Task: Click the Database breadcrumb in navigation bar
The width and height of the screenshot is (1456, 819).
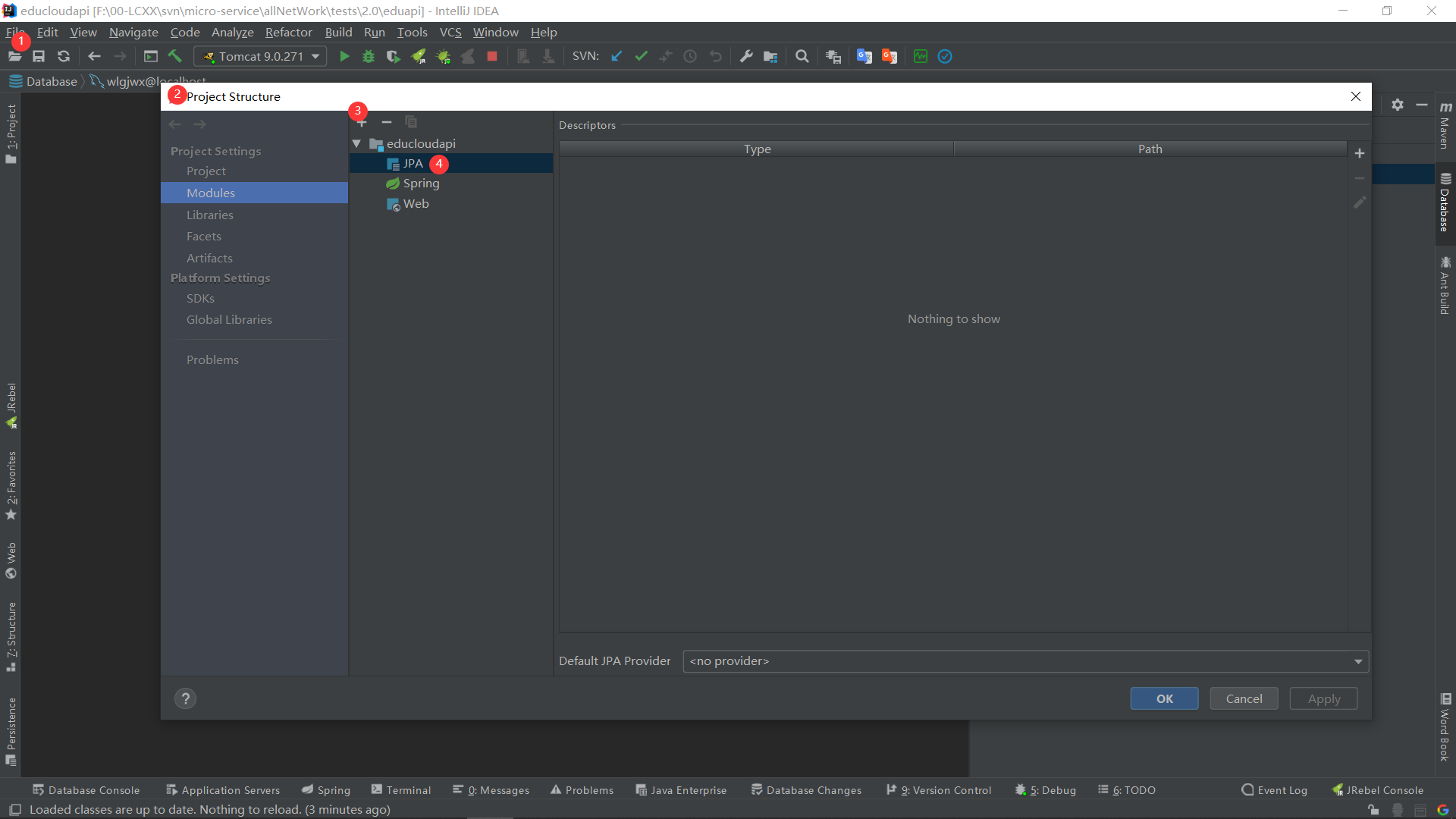Action: tap(43, 81)
